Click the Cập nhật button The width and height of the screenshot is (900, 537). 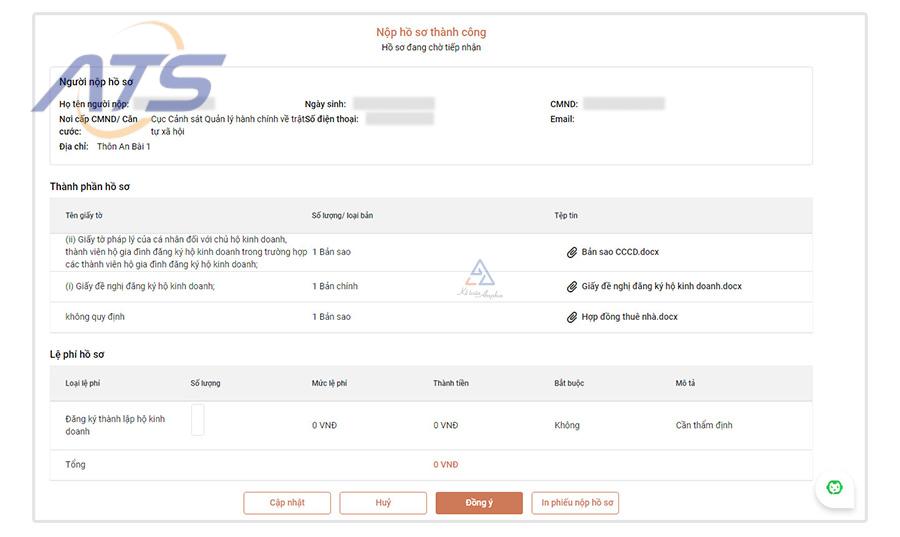pyautogui.click(x=287, y=503)
